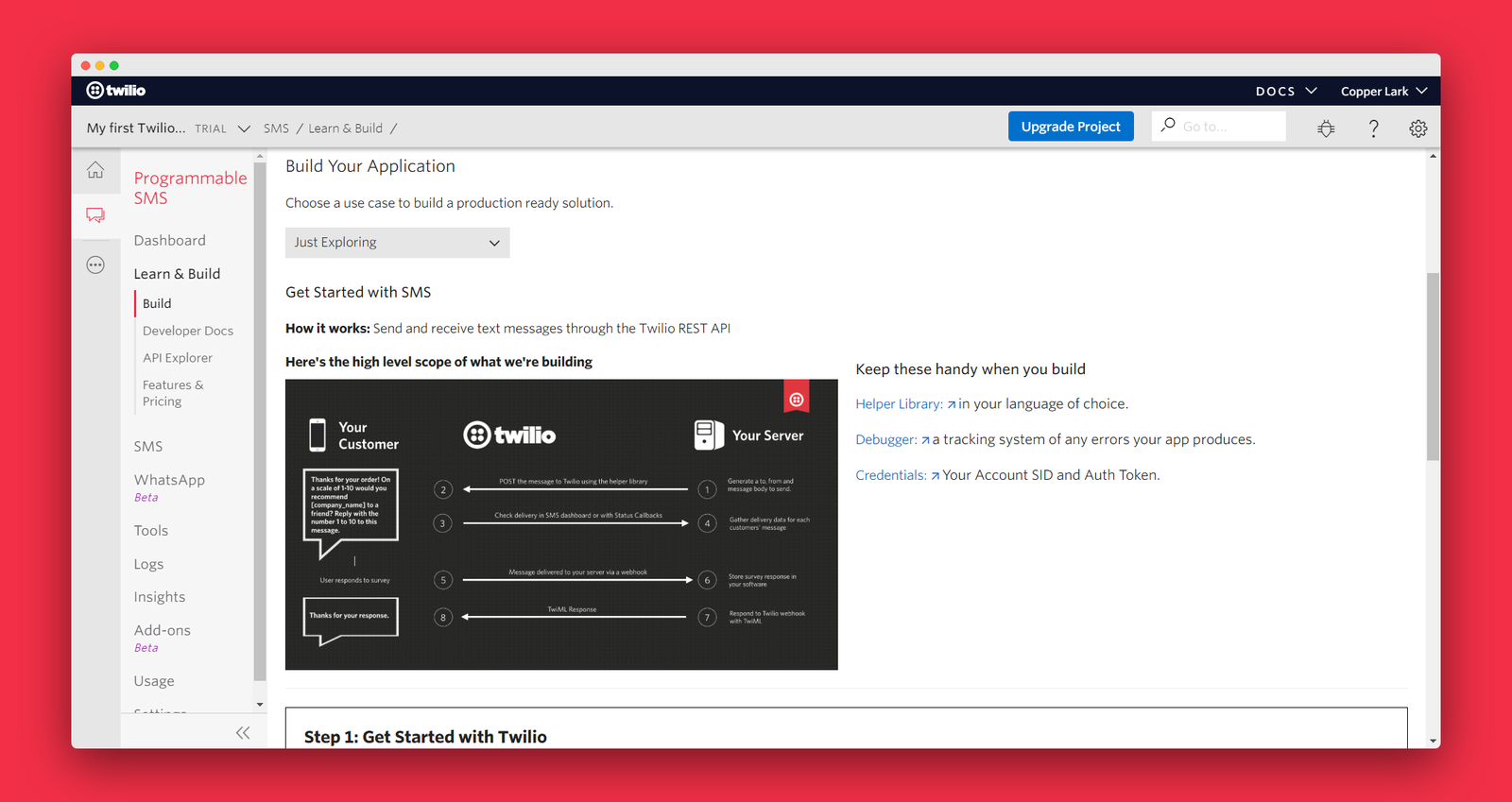Click "Build Your Application" heading

[x=370, y=166]
